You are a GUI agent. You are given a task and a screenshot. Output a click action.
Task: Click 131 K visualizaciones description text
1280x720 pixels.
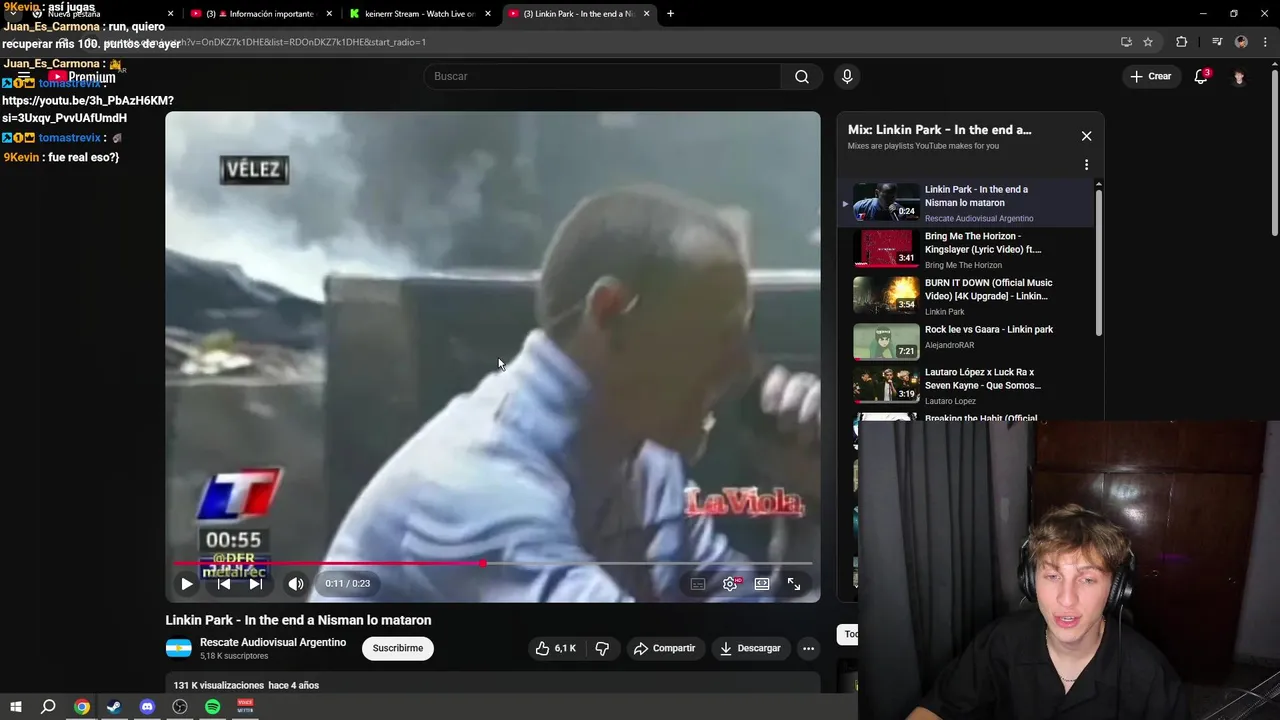click(246, 685)
